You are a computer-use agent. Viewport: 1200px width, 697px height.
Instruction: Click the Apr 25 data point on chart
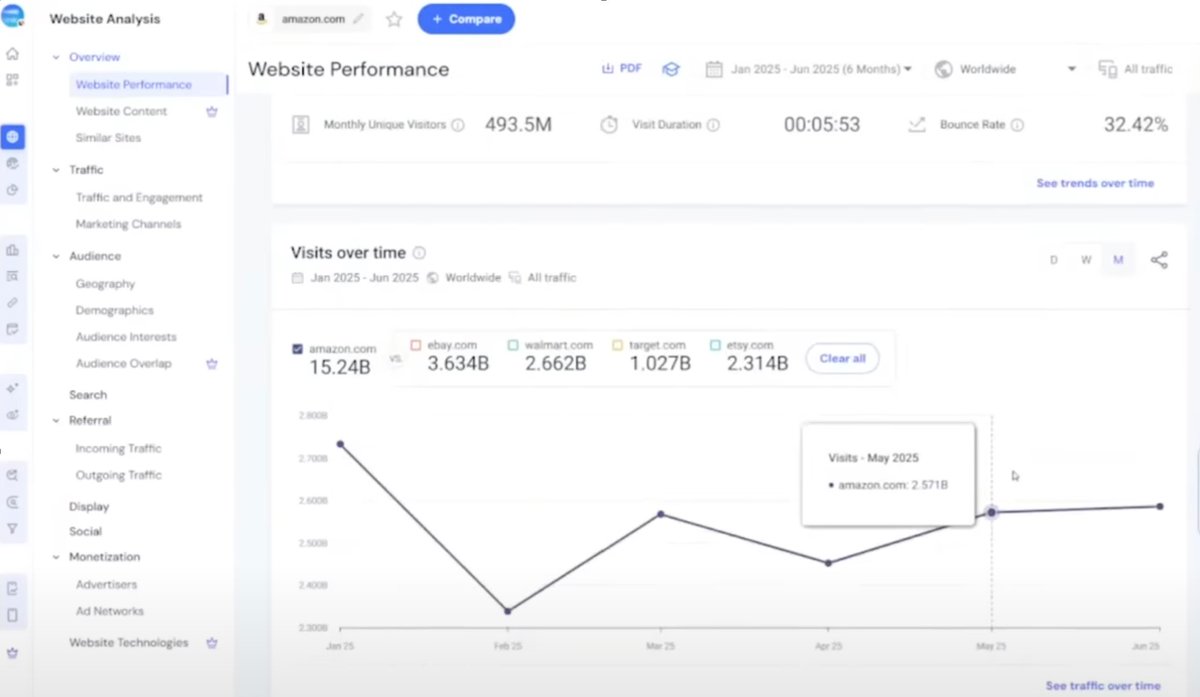coord(829,563)
